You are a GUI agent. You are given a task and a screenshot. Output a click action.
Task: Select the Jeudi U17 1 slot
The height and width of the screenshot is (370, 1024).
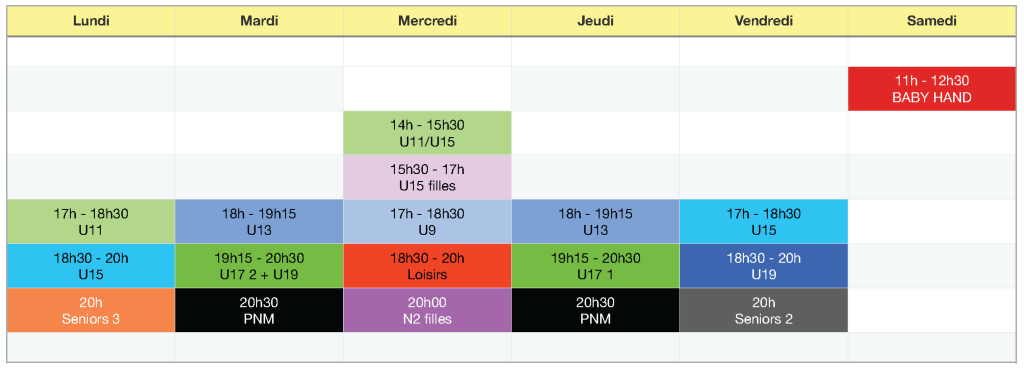pyautogui.click(x=596, y=266)
